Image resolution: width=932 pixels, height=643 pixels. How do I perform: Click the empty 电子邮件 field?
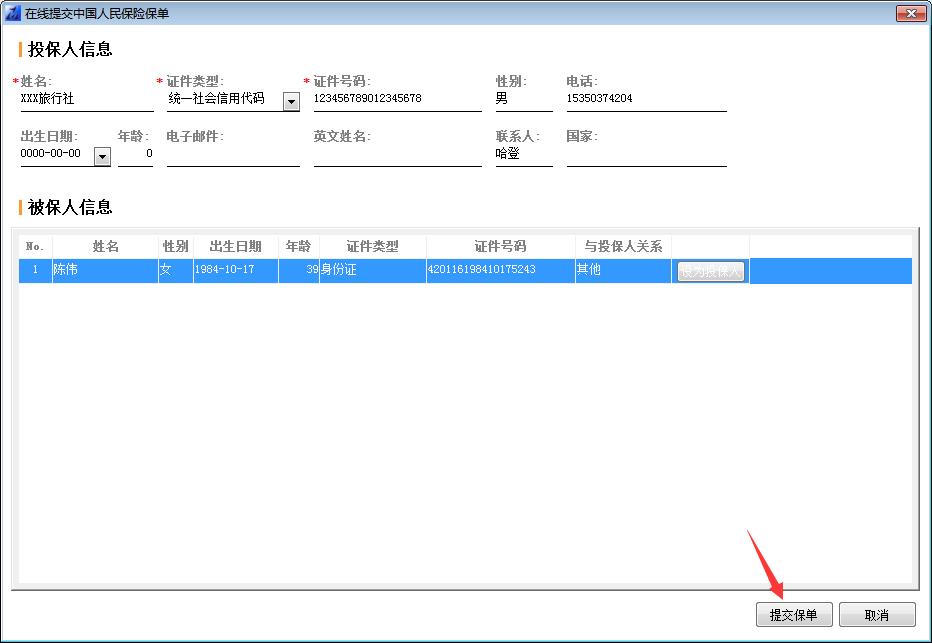click(232, 155)
